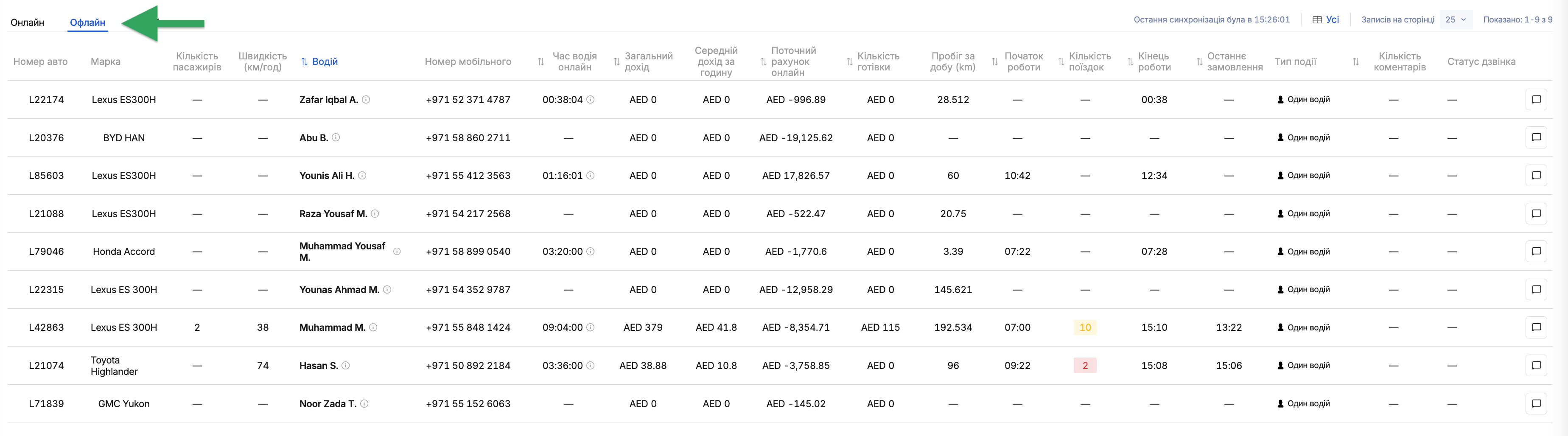
Task: Click Номер авто column header
Action: click(40, 61)
